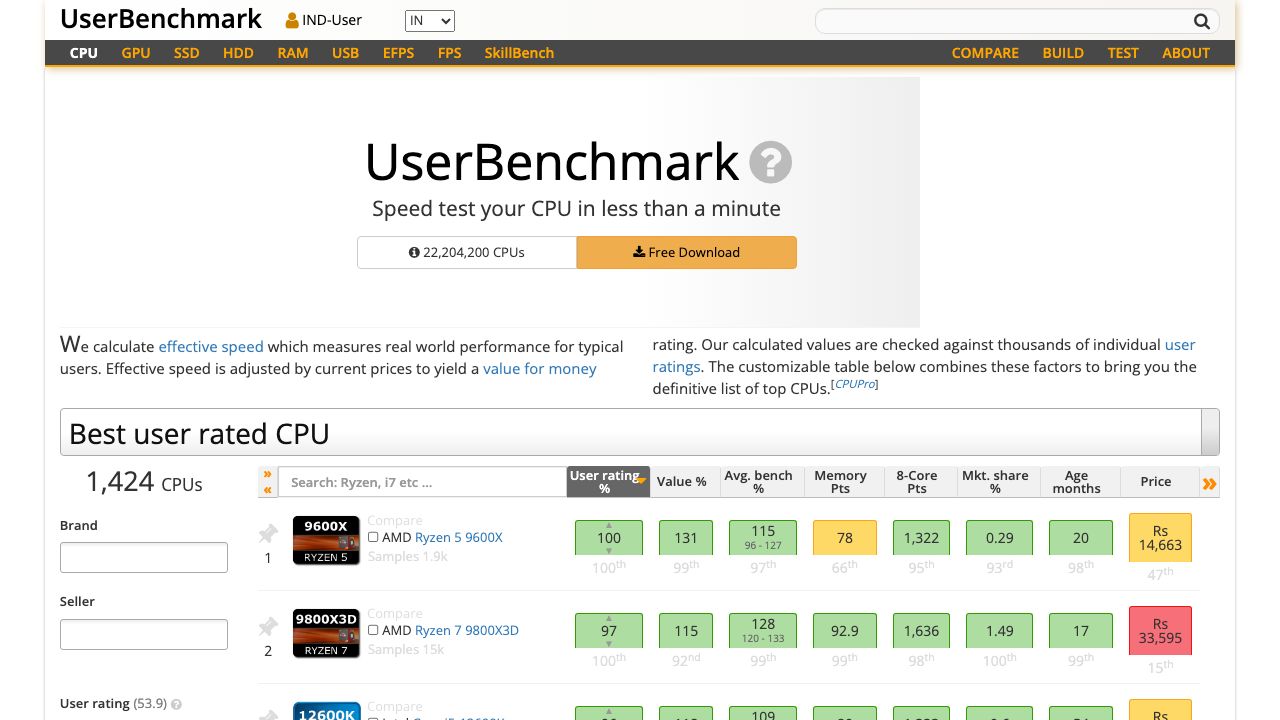The image size is (1280, 720).
Task: Open the 9800X3D Ryzen 7 thumbnail
Action: point(326,633)
